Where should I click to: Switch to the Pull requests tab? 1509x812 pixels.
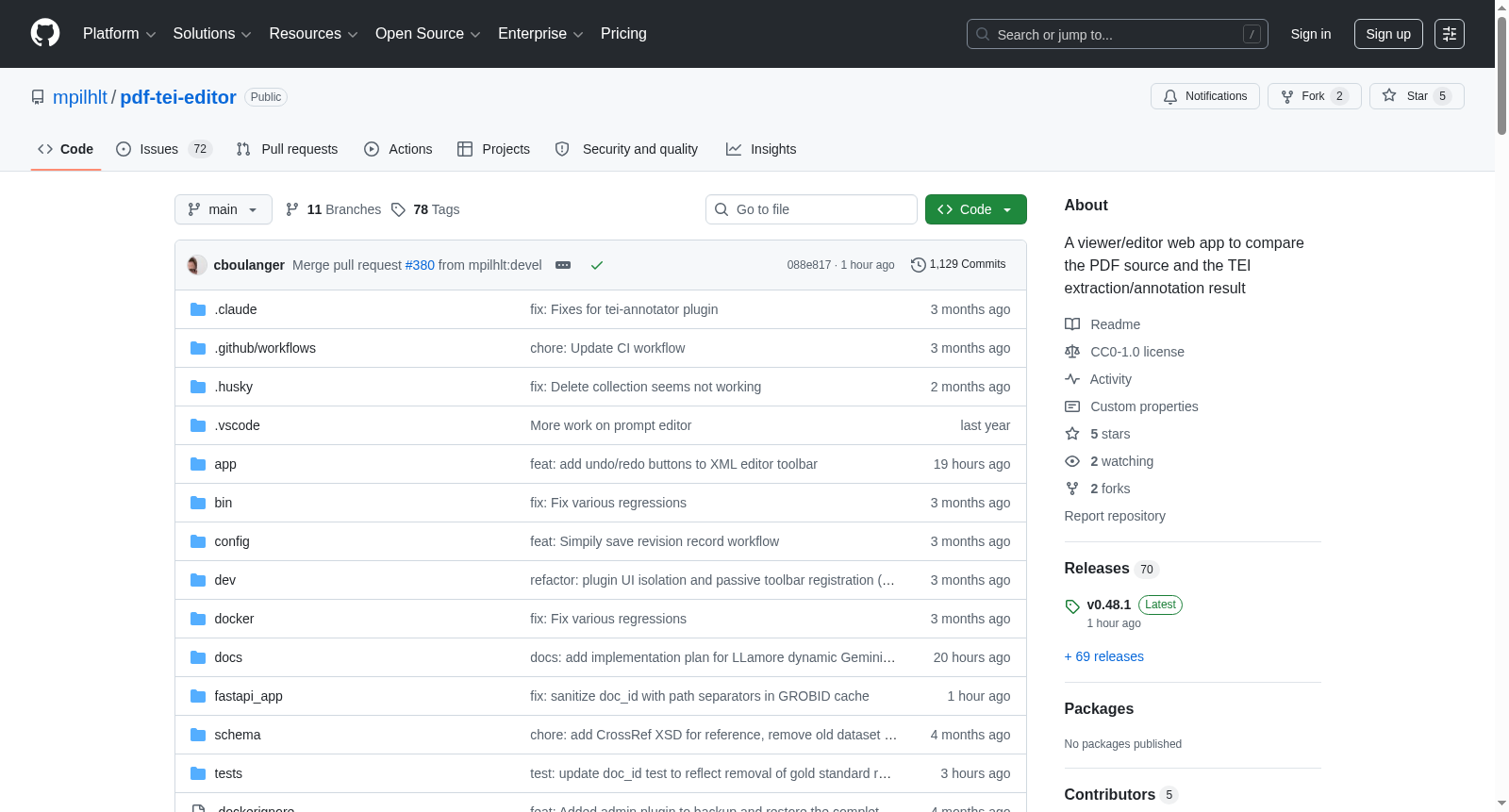click(x=287, y=149)
